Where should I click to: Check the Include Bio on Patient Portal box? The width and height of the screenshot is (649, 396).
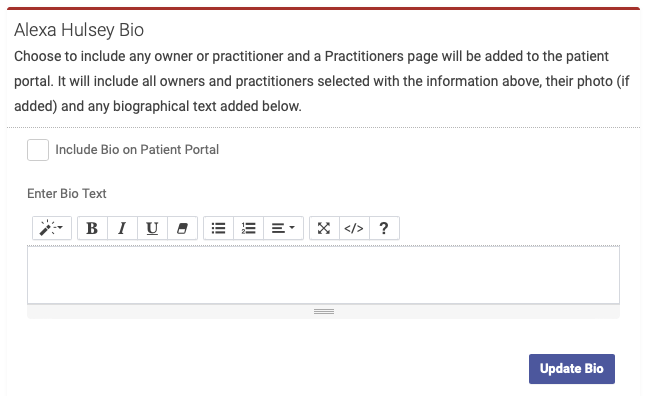pyautogui.click(x=38, y=150)
